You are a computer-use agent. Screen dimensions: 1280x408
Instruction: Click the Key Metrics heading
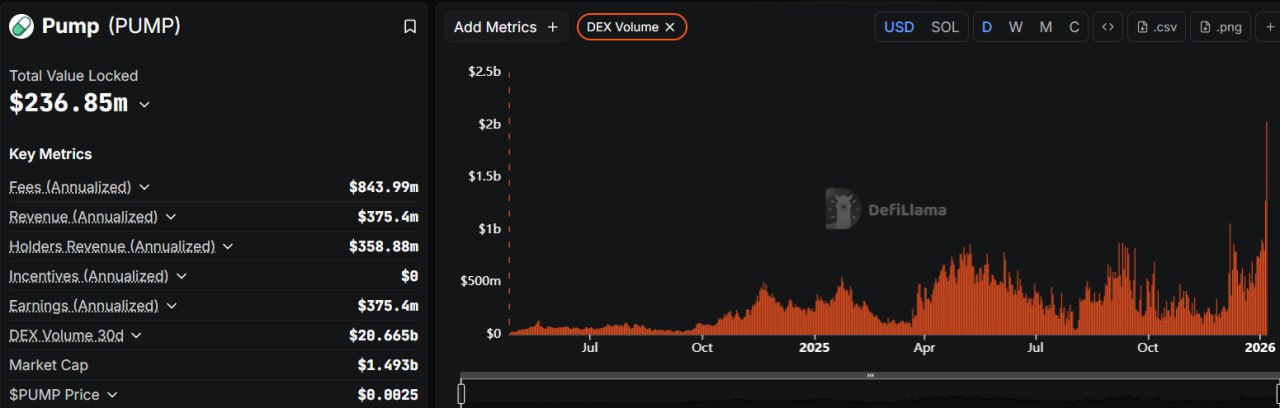coord(50,154)
